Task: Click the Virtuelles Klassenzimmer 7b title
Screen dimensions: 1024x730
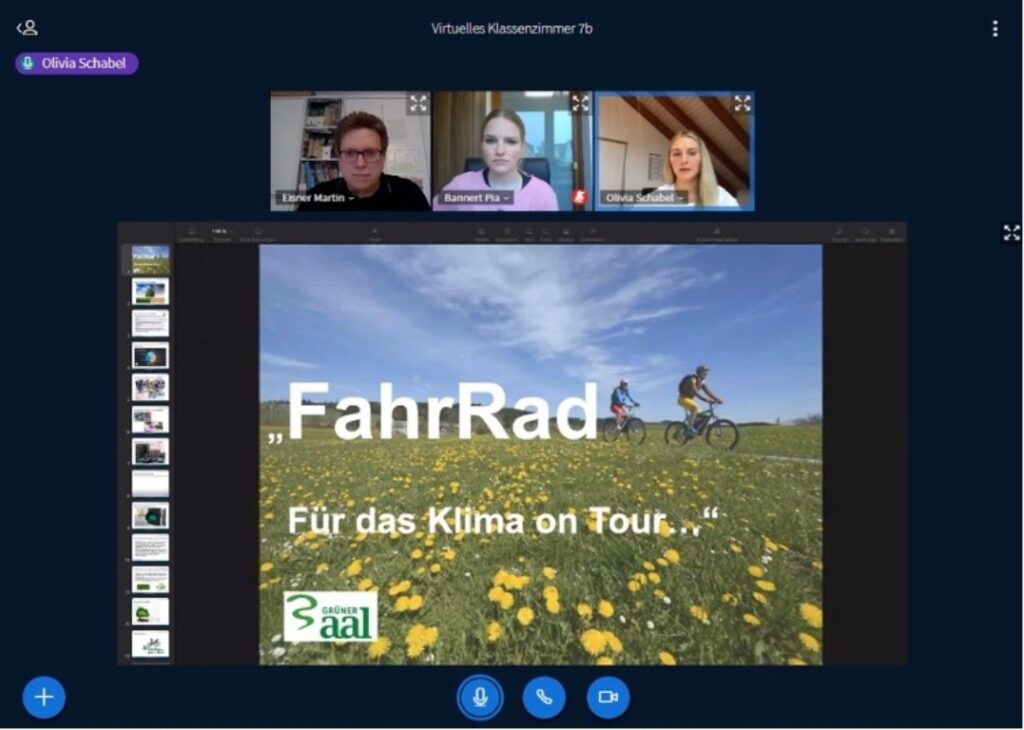Action: (512, 28)
